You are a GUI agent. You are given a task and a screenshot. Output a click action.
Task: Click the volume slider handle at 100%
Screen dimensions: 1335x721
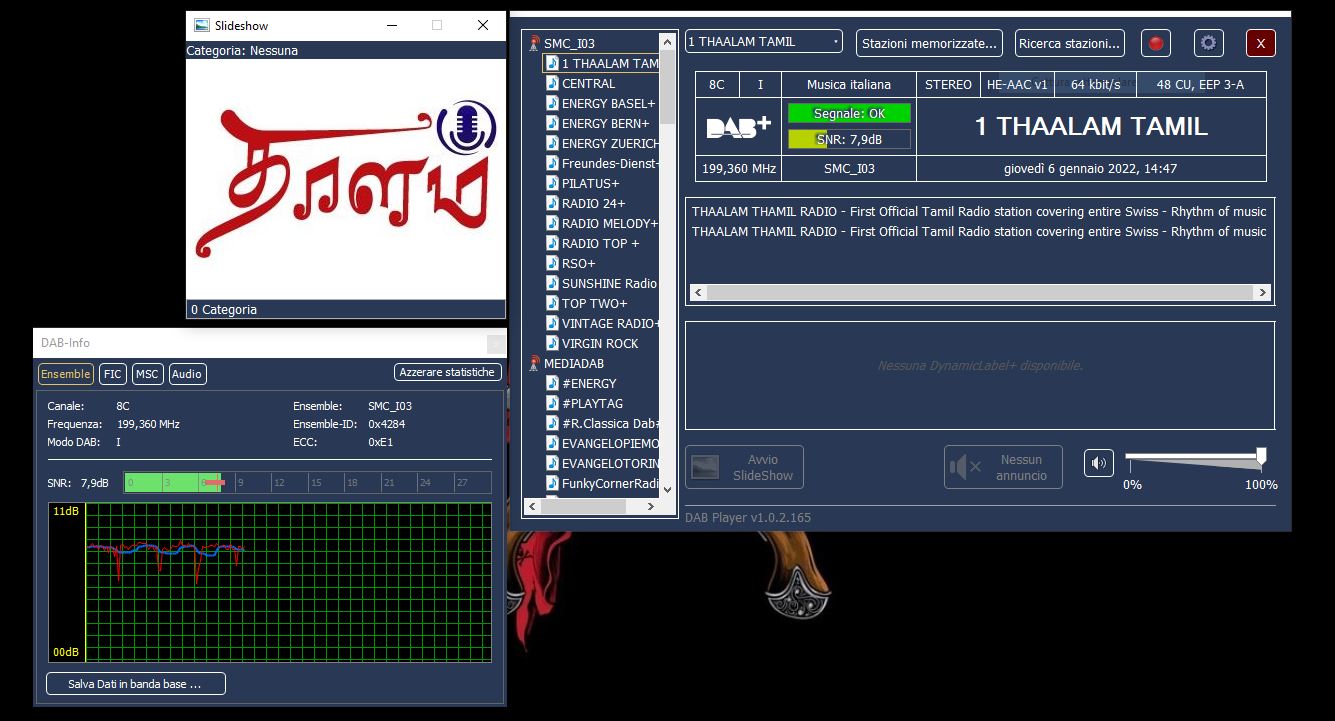[x=1262, y=456]
